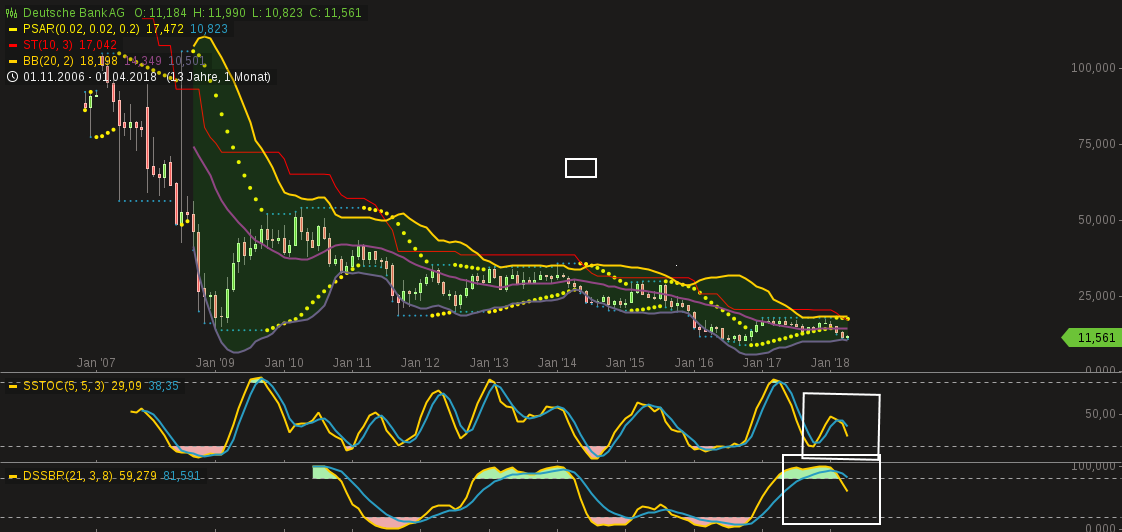Click the 75,000 price axis label

[x=1096, y=143]
